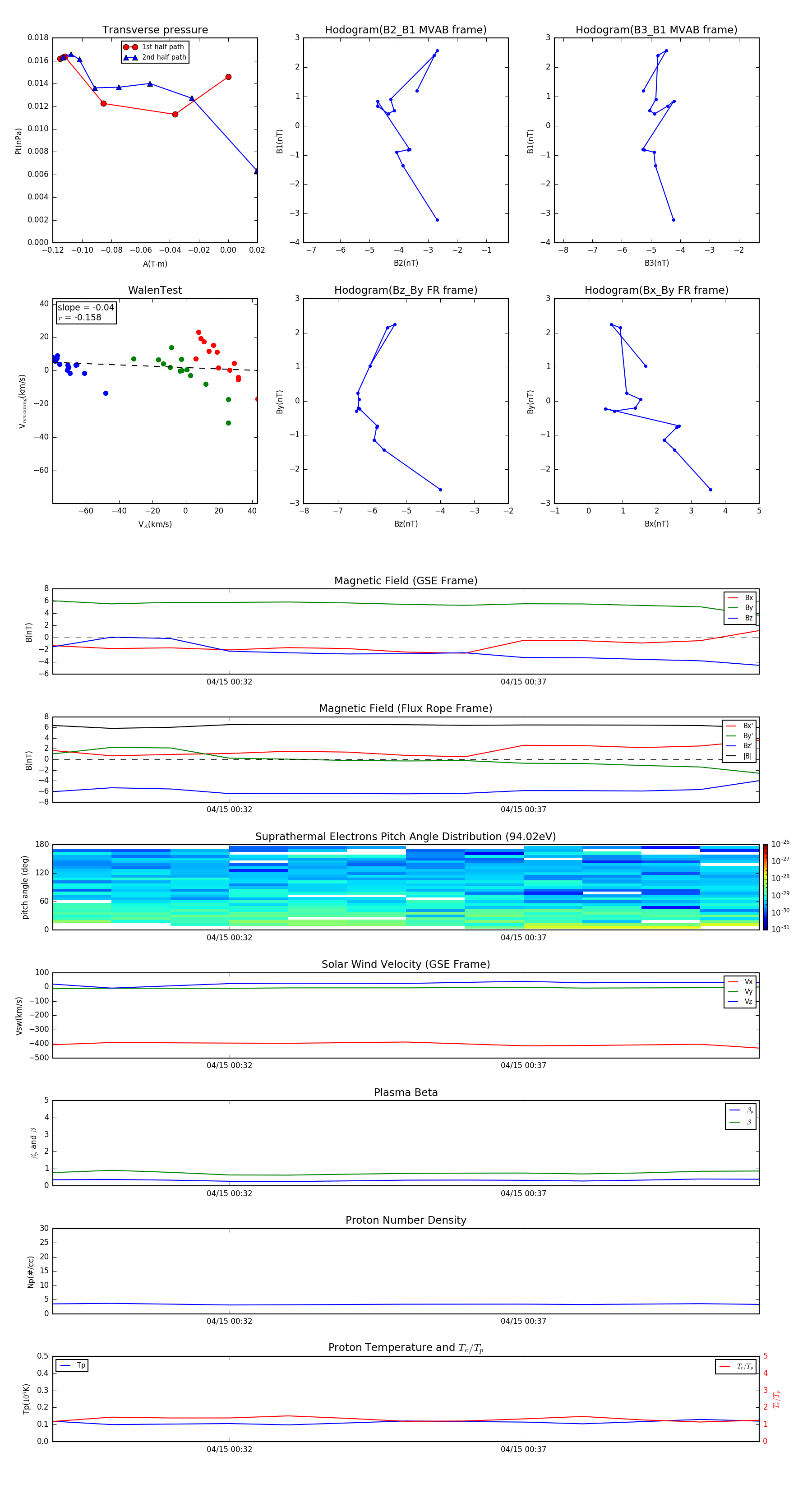Select 'Vy' in solar wind legend
Viewport: 812px width, 1489px height.
[x=740, y=991]
